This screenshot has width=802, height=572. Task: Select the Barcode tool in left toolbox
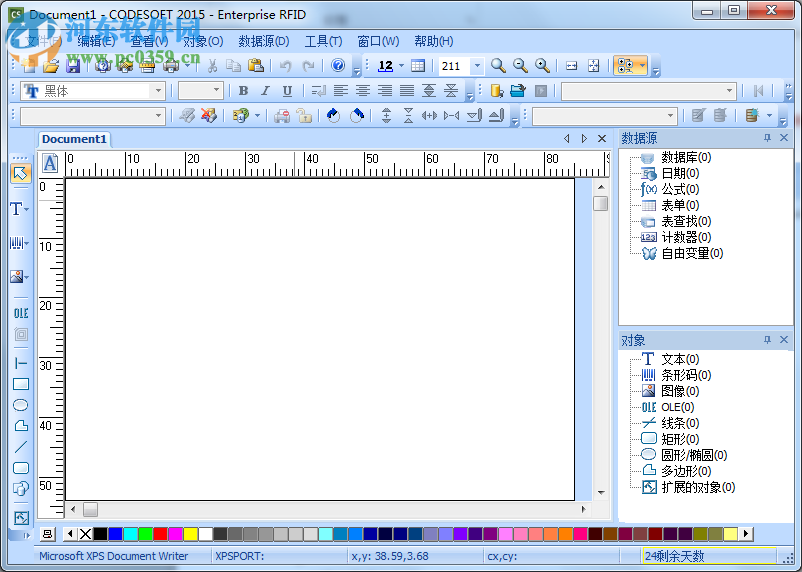coord(16,243)
